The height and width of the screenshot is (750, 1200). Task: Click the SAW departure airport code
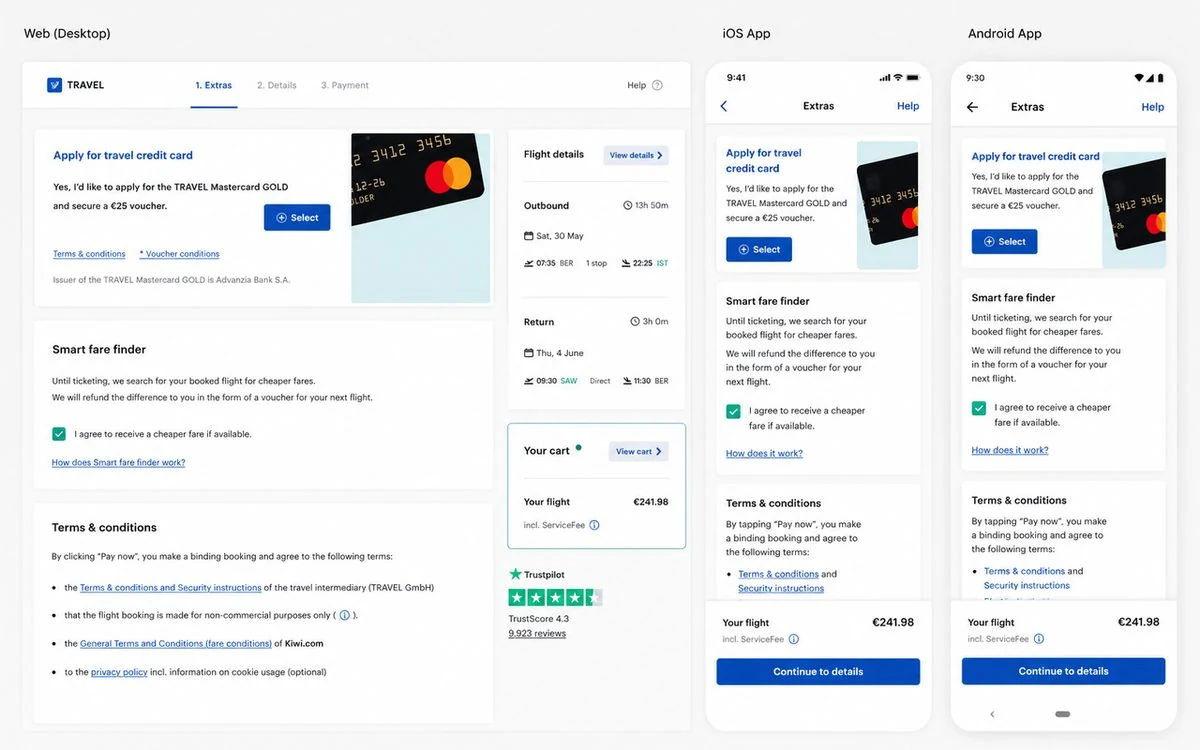pyautogui.click(x=569, y=382)
